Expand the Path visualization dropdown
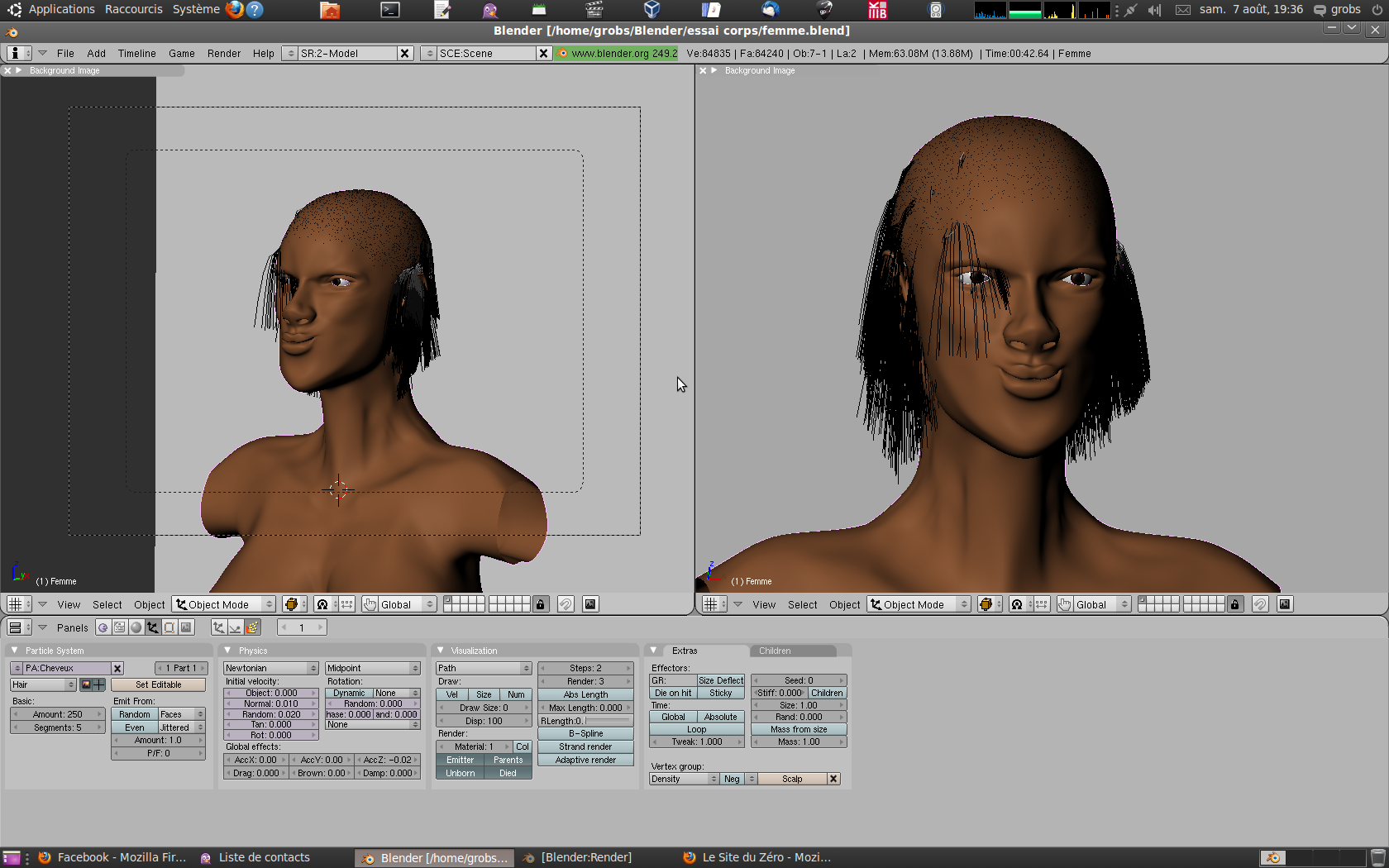This screenshot has height=868, width=1389. pyautogui.click(x=484, y=668)
